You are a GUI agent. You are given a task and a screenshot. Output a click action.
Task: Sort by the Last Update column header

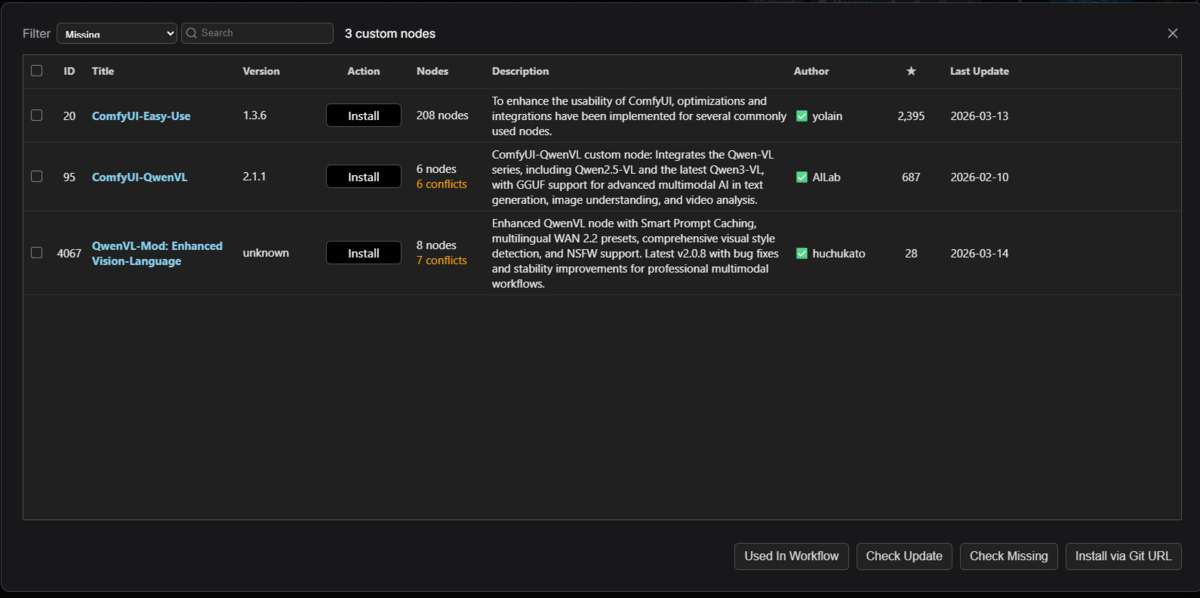(x=979, y=71)
